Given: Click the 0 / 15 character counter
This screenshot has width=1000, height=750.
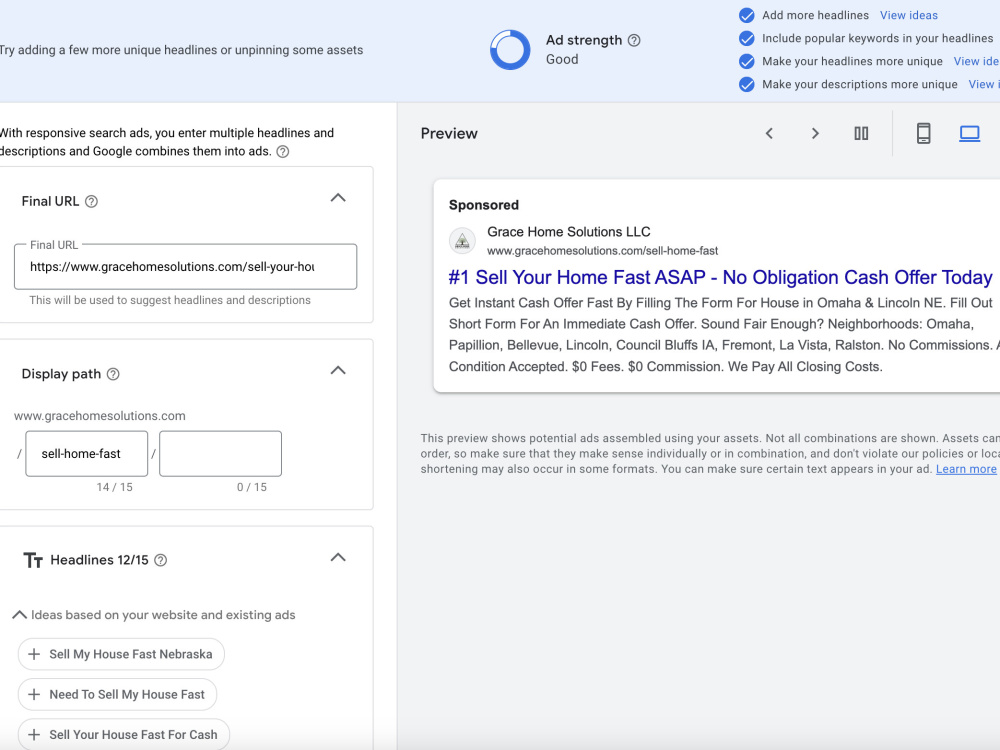Looking at the screenshot, I should [252, 487].
